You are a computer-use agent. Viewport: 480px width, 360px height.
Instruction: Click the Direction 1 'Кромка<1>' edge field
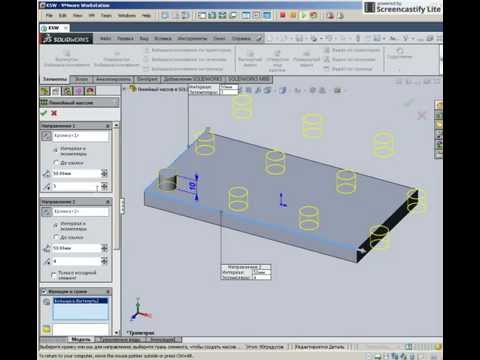click(81, 136)
